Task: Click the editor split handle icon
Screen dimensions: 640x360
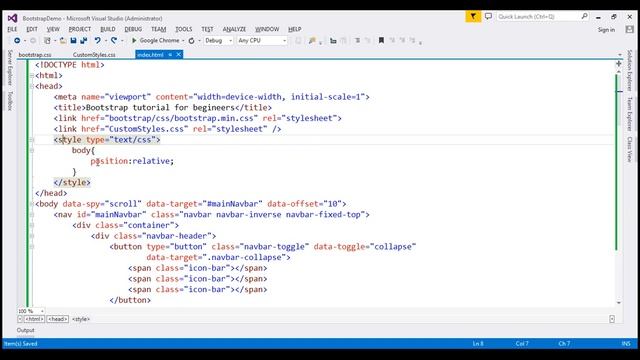Action: [x=619, y=64]
